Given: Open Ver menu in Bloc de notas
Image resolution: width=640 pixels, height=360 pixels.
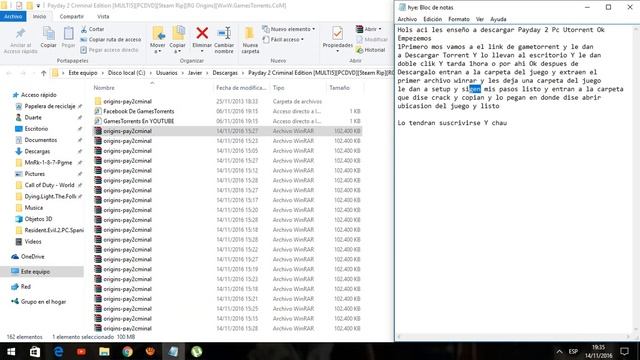Looking at the screenshot, I should point(480,19).
